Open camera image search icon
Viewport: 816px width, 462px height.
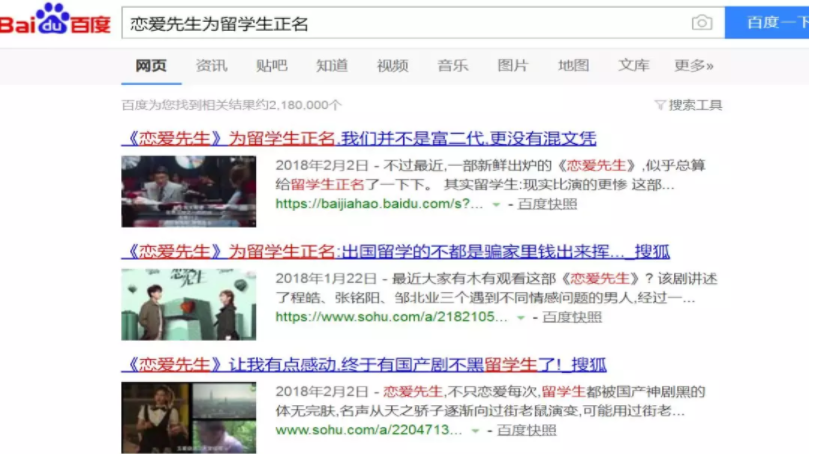[x=702, y=23]
